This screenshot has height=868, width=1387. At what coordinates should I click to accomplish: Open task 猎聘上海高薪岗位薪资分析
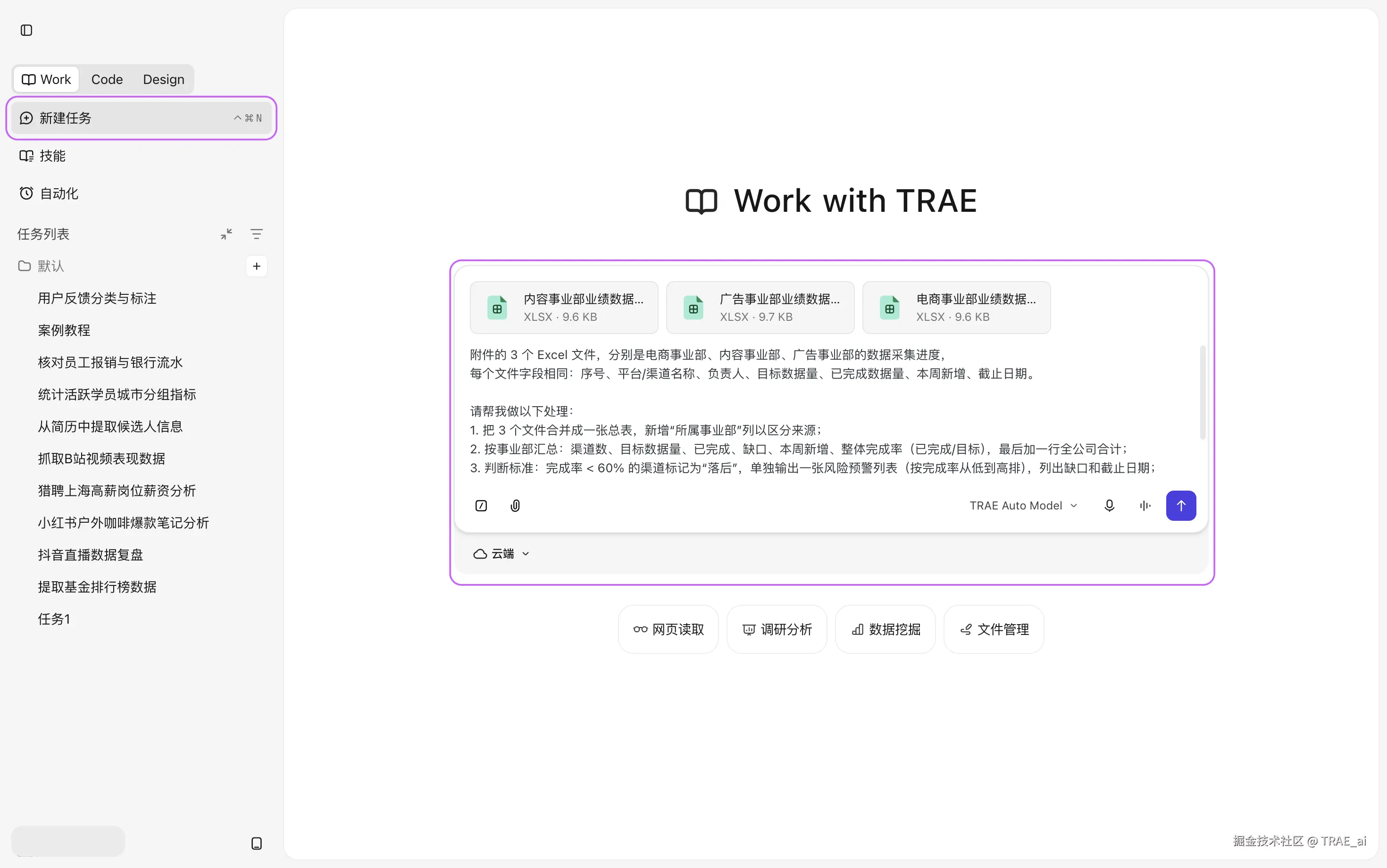point(117,491)
